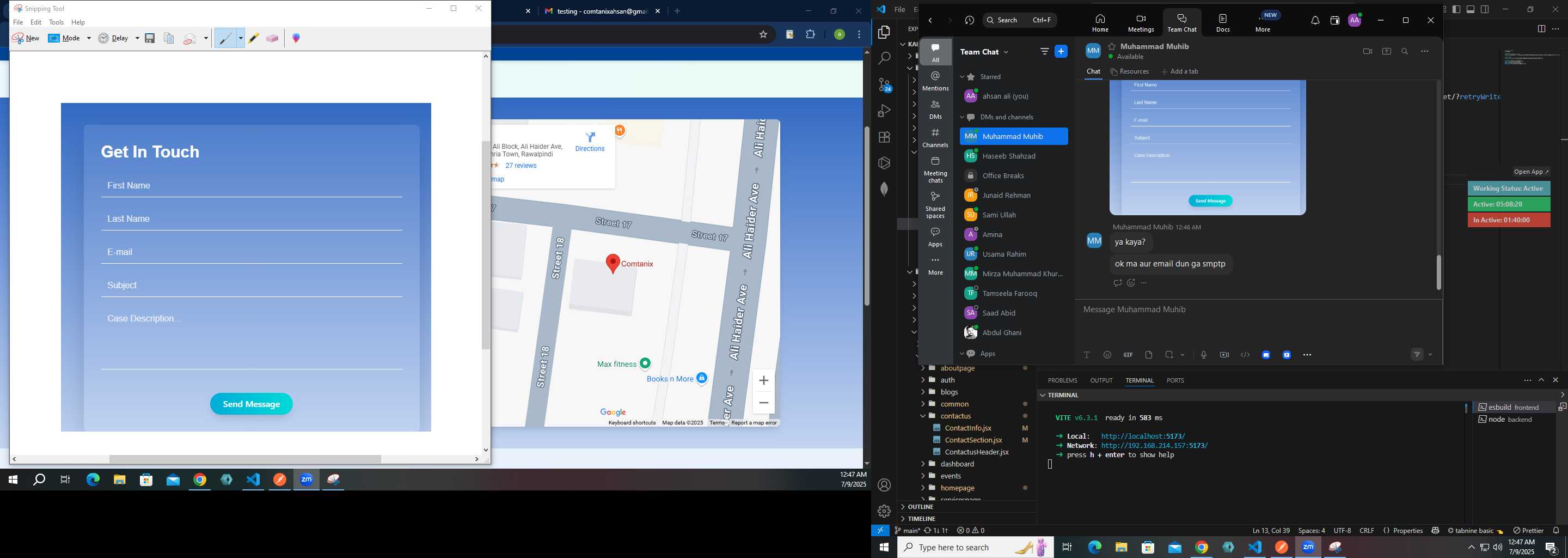Click Open App button in VS Code
The height and width of the screenshot is (558, 1568).
[1532, 172]
